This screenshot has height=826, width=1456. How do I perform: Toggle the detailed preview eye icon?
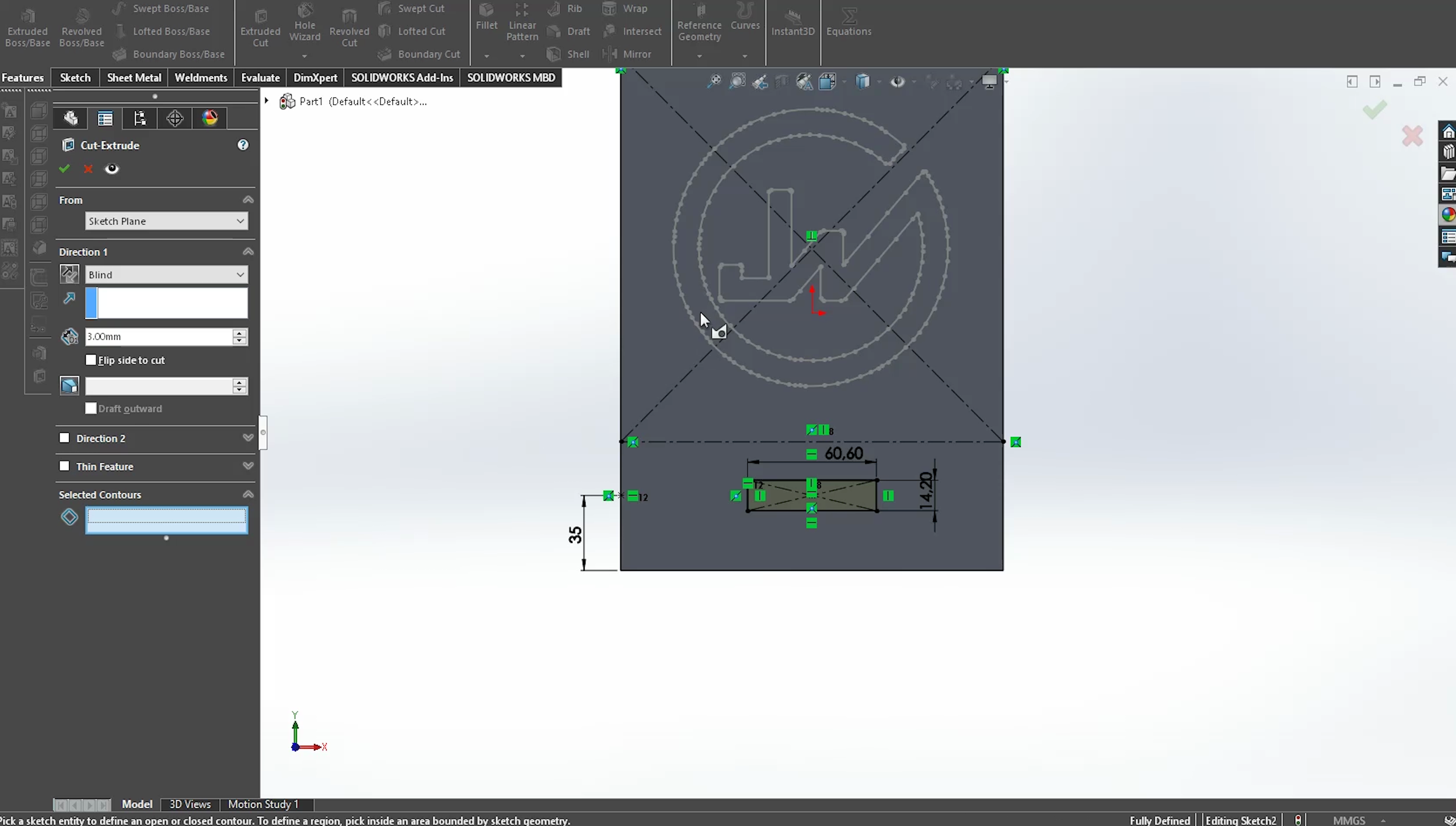coord(112,168)
